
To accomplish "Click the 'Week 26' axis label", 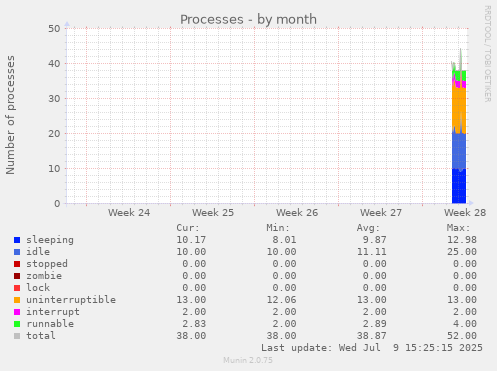I will click(297, 213).
